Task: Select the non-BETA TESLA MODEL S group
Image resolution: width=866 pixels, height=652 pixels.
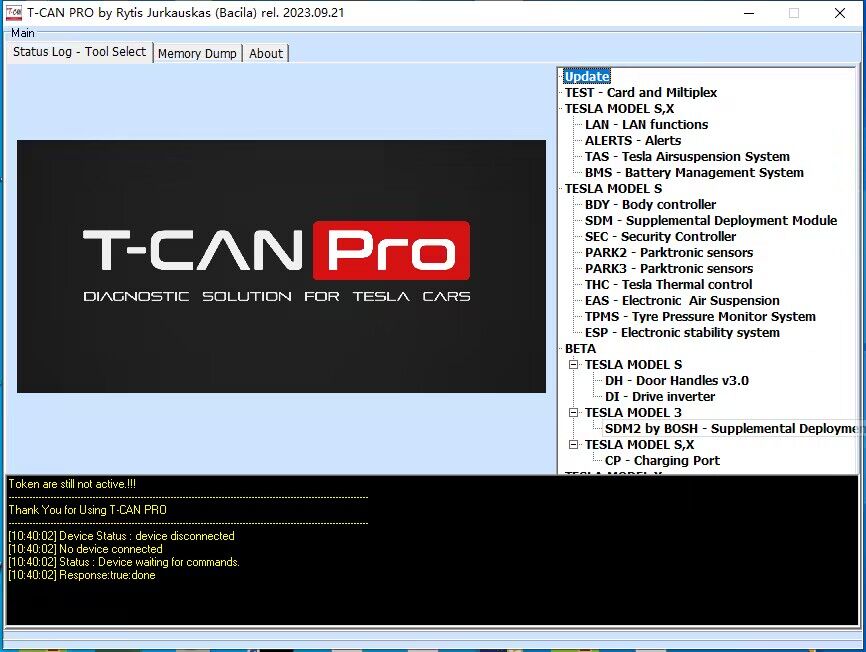Action: point(613,188)
